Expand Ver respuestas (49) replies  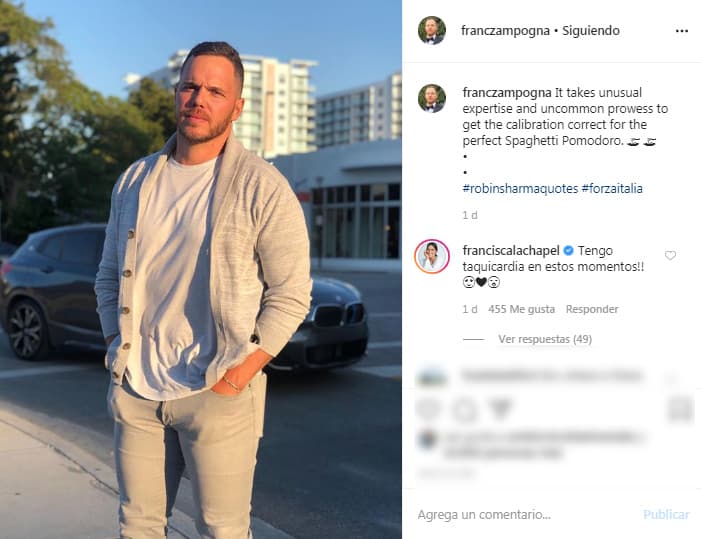pos(545,339)
